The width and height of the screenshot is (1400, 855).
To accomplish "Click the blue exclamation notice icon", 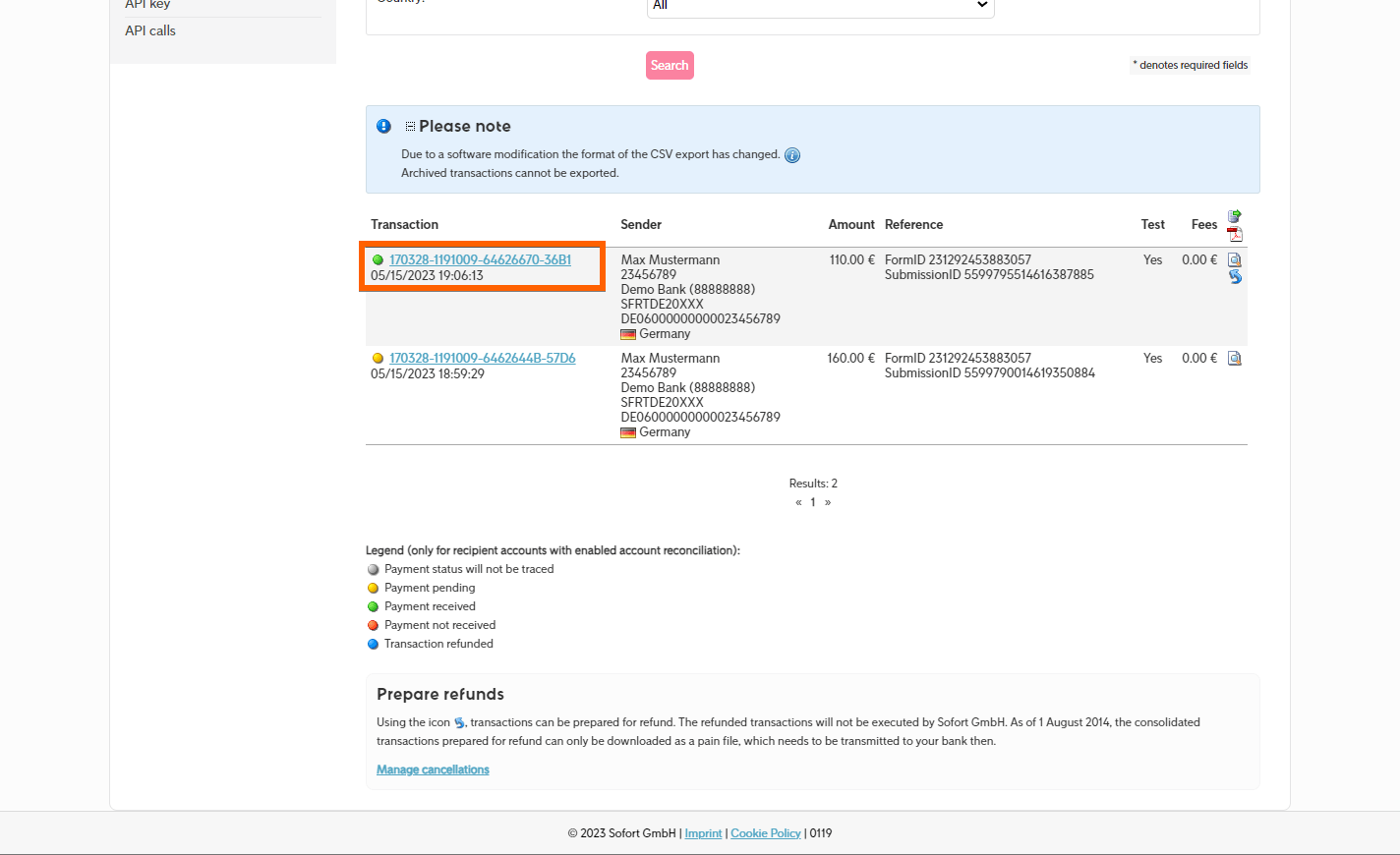I will point(383,126).
